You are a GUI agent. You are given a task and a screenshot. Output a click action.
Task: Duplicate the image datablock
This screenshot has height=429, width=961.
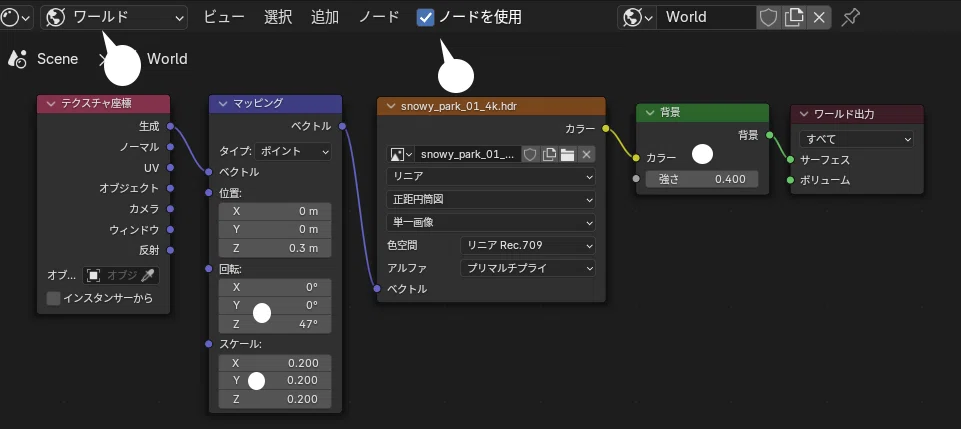click(x=549, y=154)
